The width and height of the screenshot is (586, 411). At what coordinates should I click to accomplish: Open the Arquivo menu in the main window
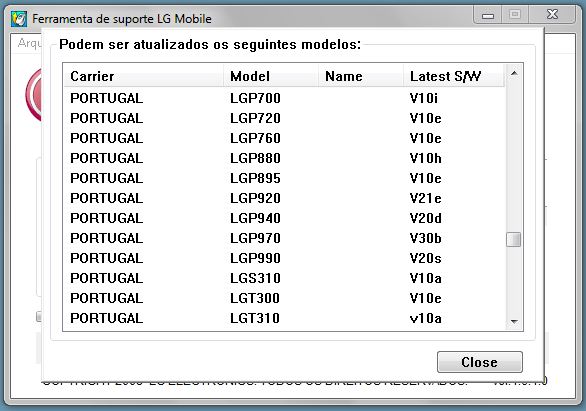pos(29,43)
